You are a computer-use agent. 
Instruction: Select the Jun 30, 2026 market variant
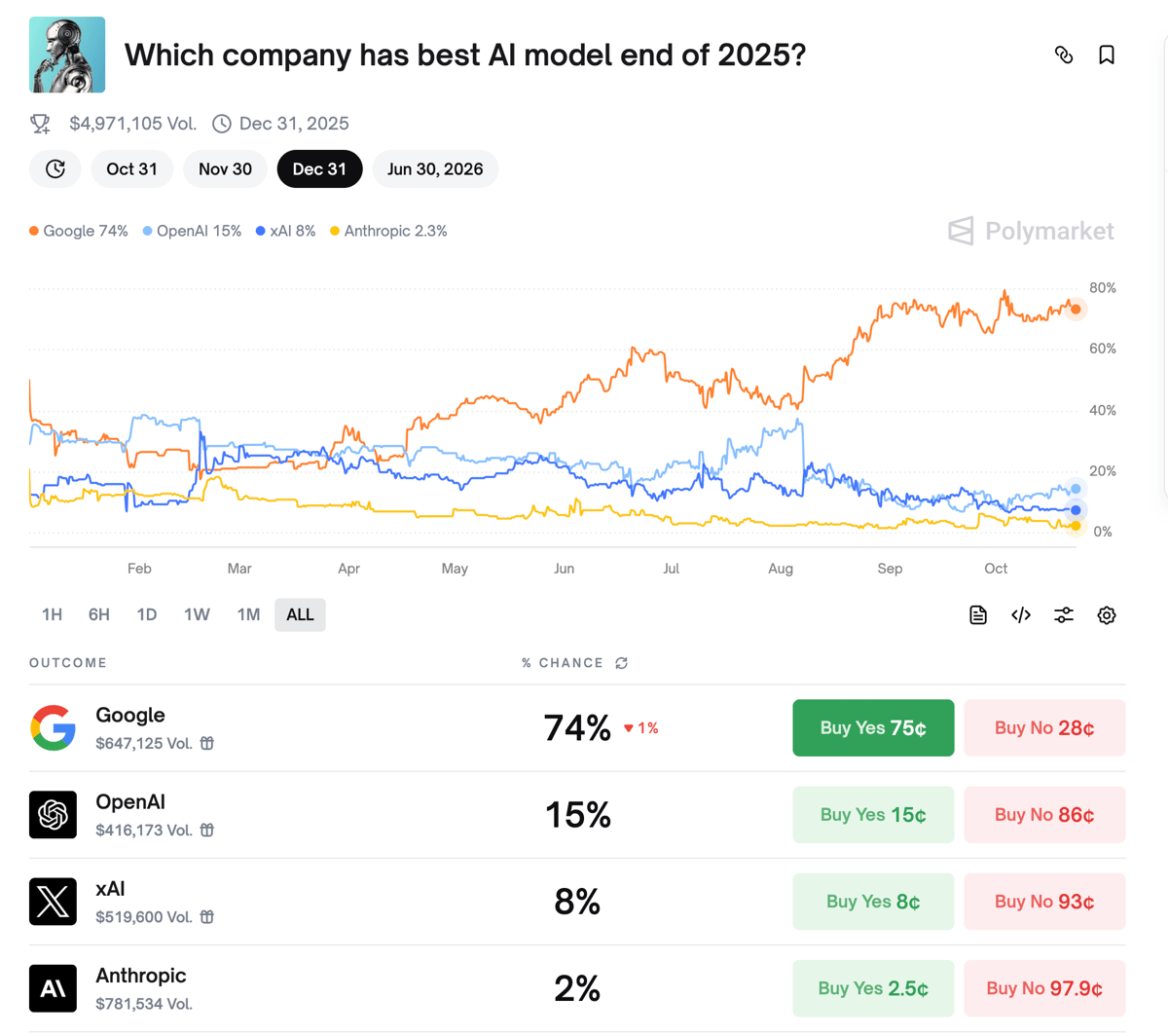click(435, 168)
